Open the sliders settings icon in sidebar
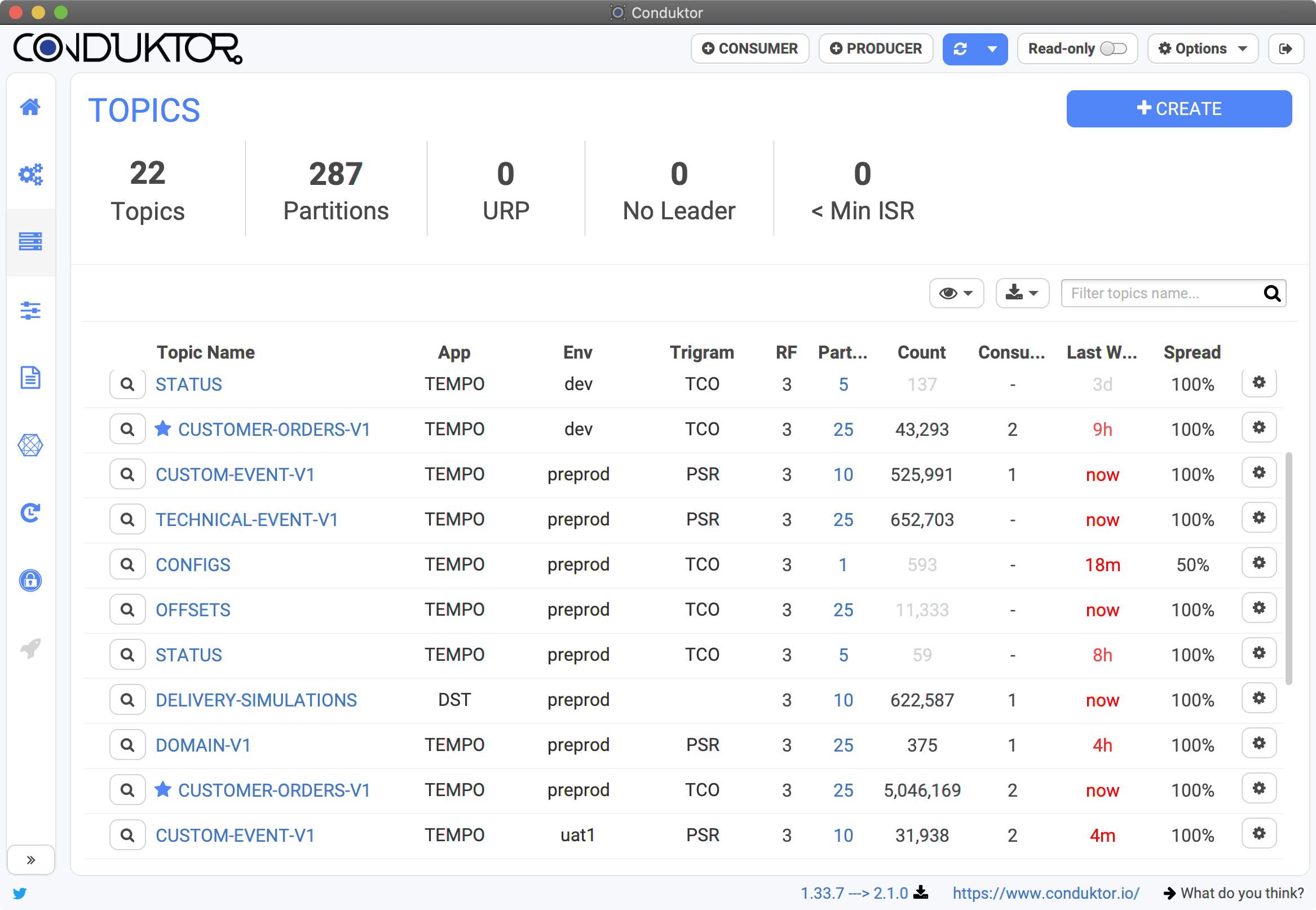Viewport: 1316px width, 910px height. coord(30,310)
